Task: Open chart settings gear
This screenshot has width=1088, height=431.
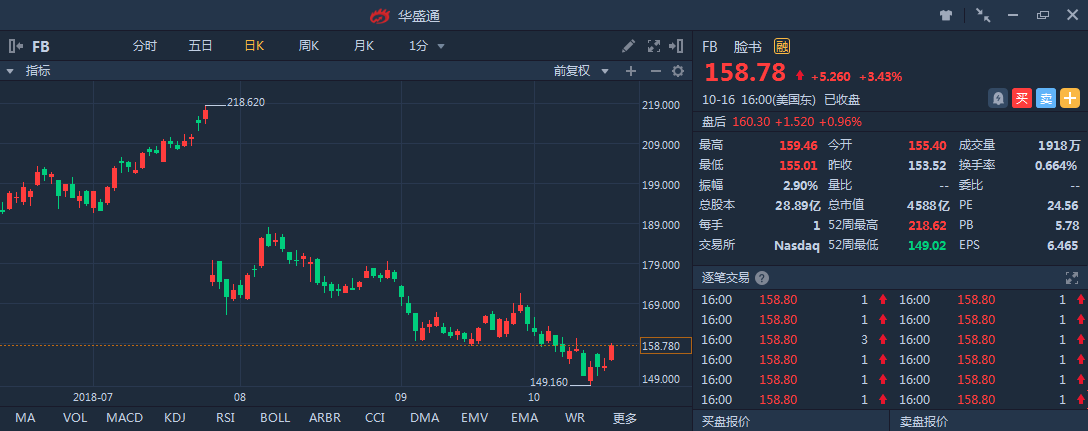Action: [x=678, y=71]
